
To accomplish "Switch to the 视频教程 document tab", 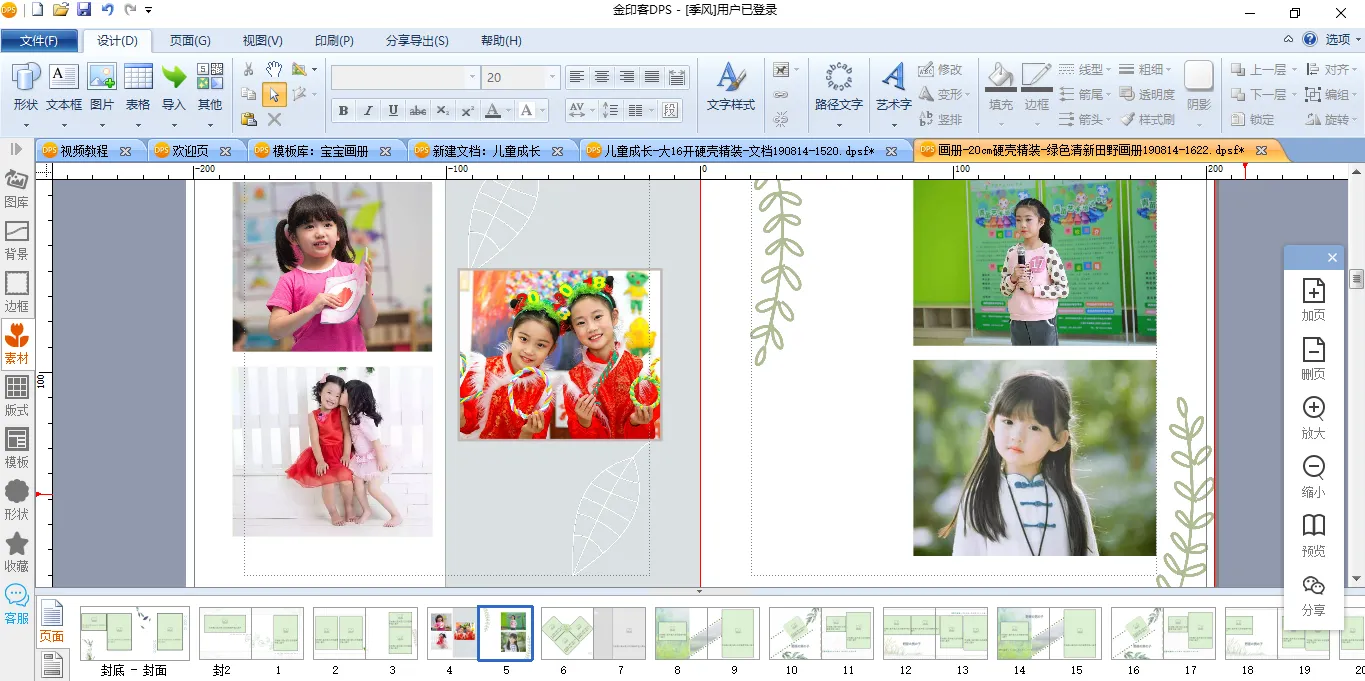I will 84,151.
